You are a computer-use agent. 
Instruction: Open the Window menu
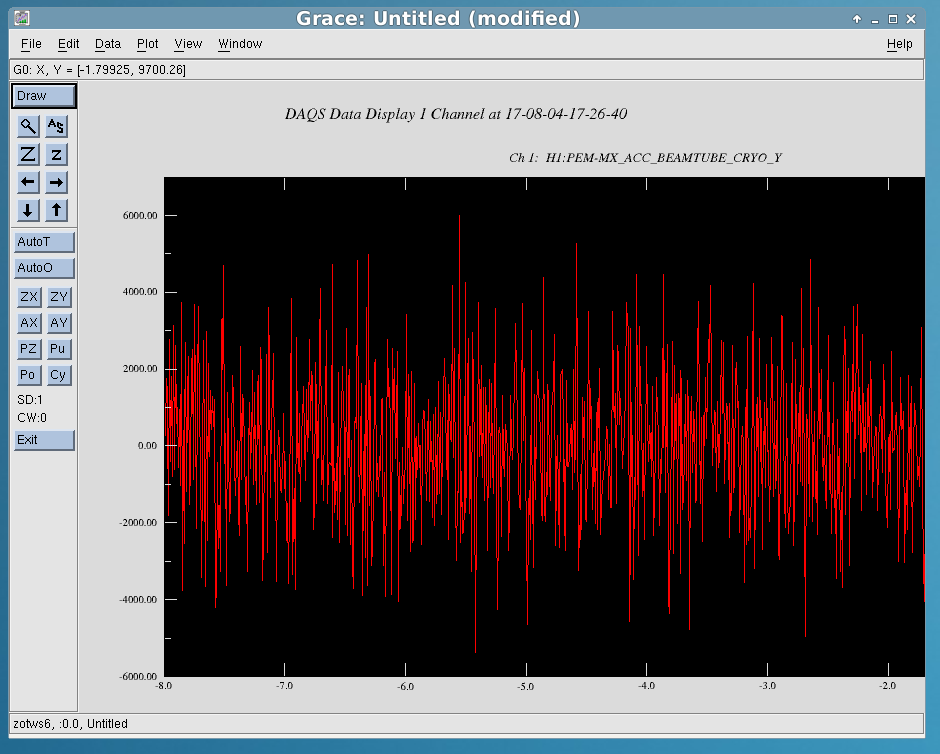[240, 44]
